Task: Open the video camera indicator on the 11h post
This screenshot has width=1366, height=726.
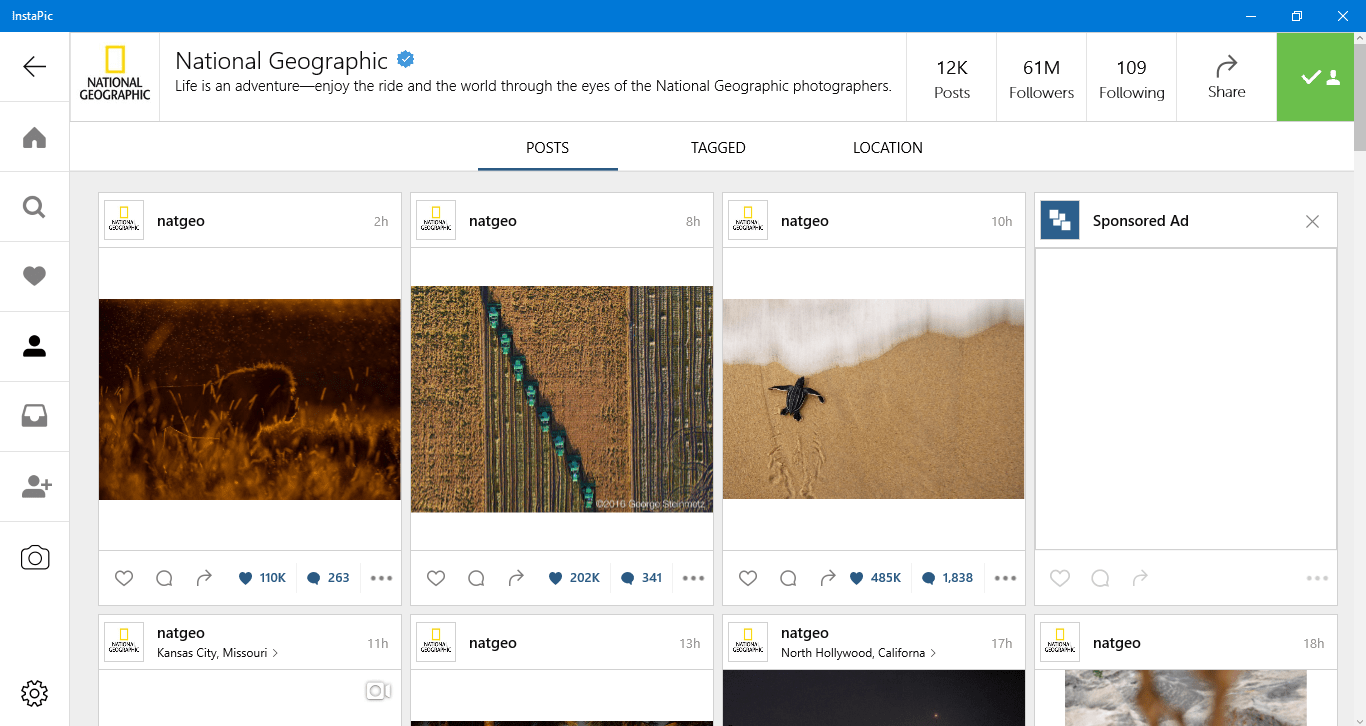Action: coord(378,690)
